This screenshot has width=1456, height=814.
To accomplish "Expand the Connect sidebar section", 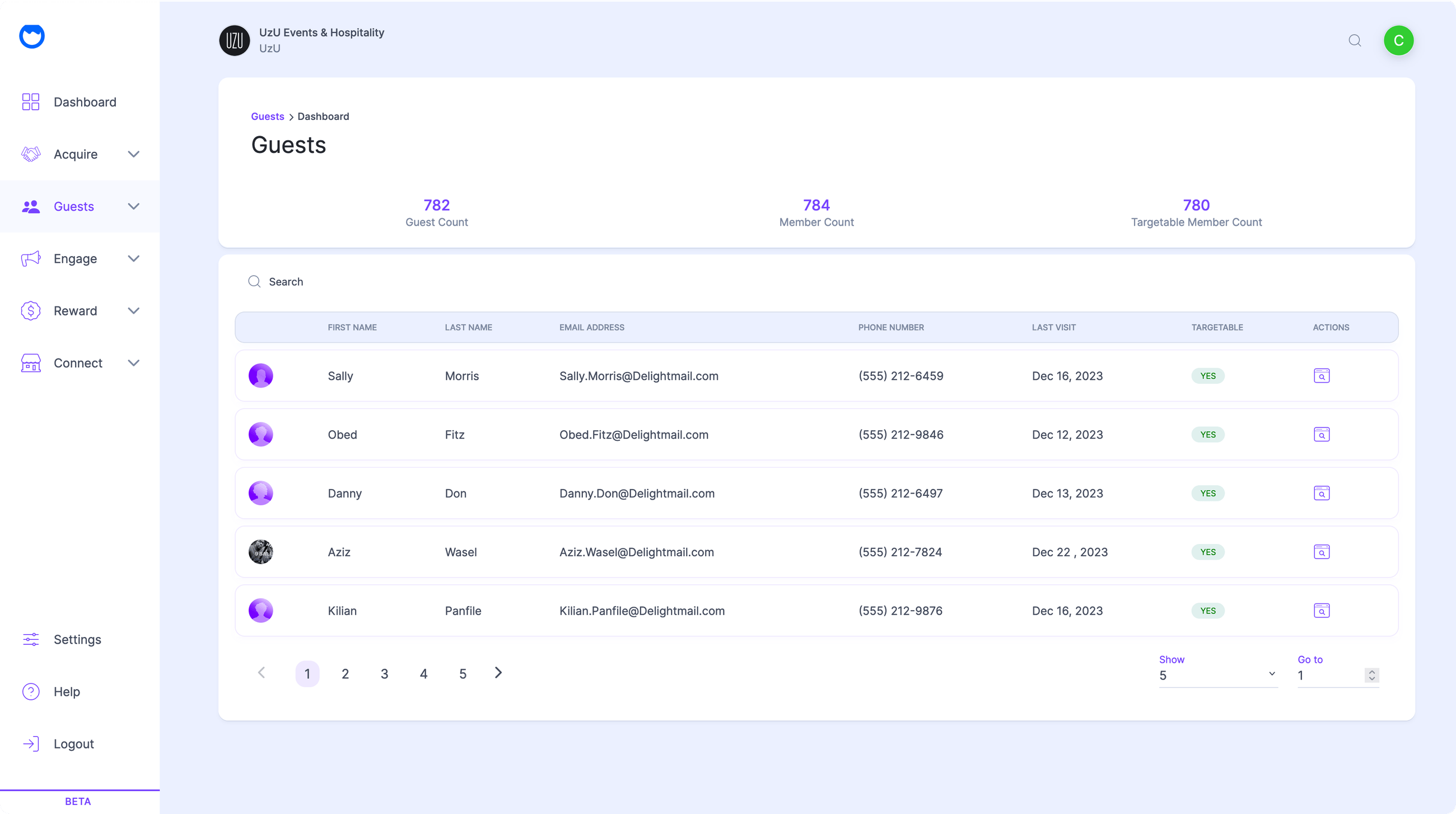I will (x=133, y=363).
